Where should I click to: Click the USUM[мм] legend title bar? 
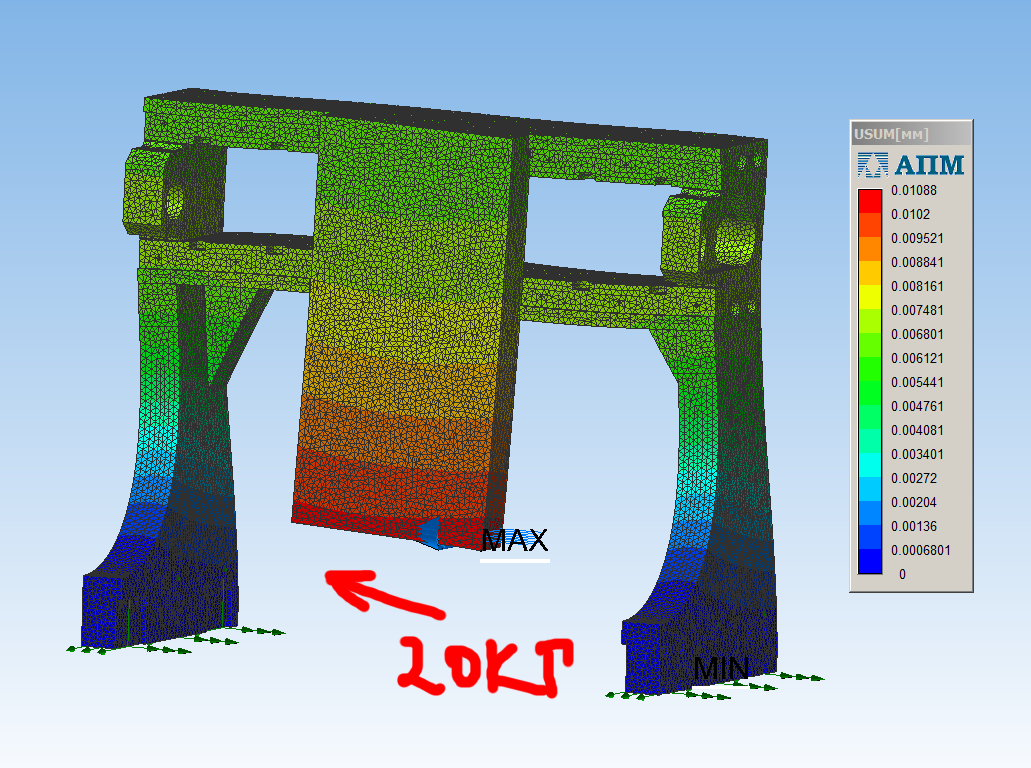(911, 134)
